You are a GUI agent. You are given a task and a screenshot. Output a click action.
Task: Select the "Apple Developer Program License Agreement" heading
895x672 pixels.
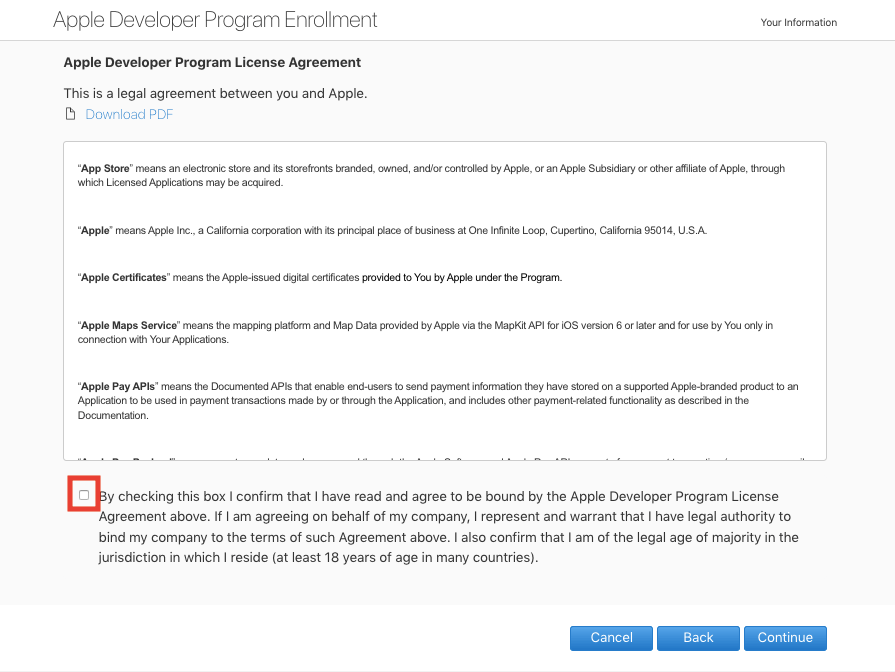point(212,62)
